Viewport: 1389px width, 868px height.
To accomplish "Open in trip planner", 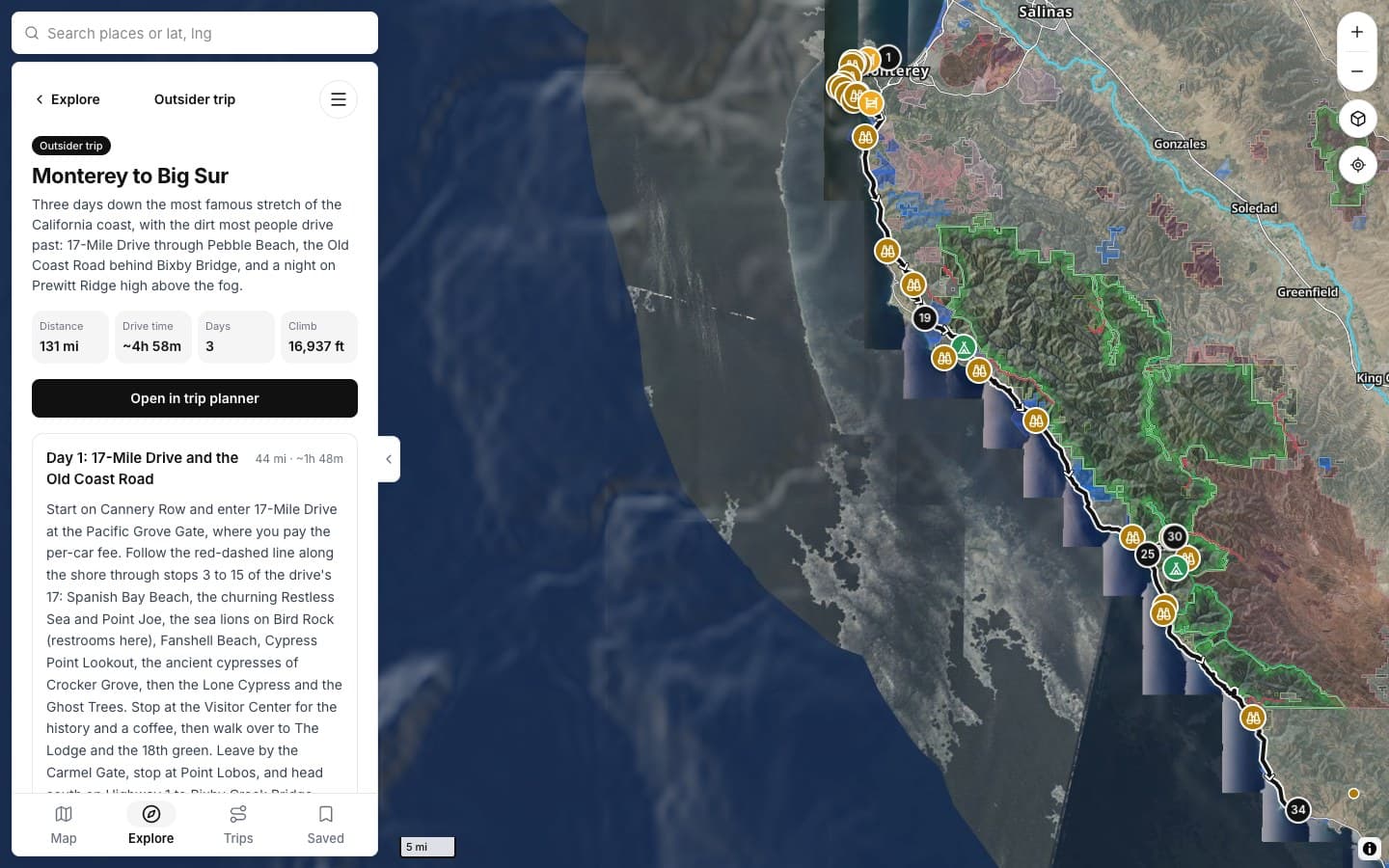I will pyautogui.click(x=195, y=398).
